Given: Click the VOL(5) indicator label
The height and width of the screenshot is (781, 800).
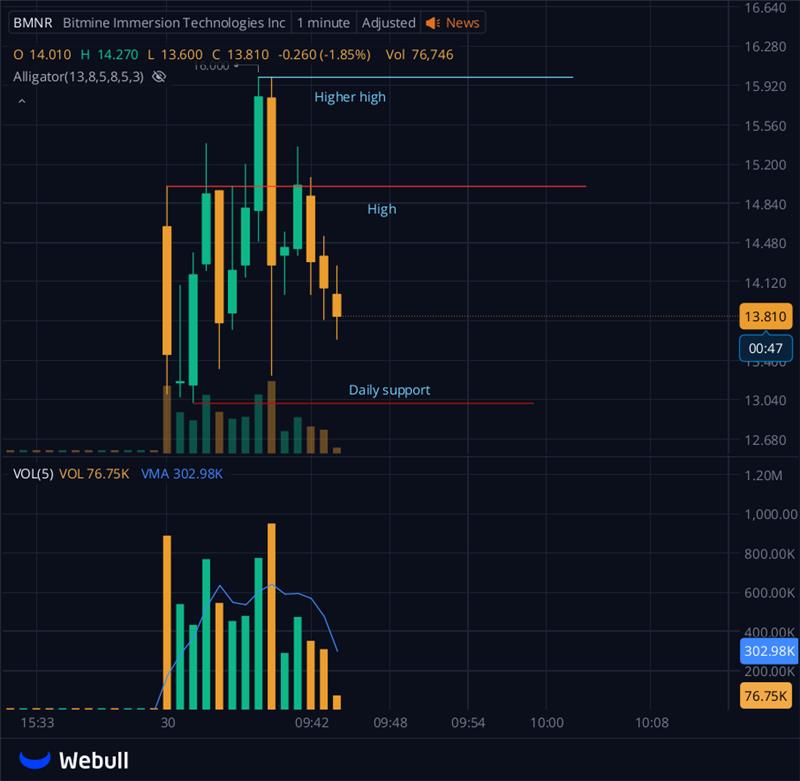Looking at the screenshot, I should tap(33, 473).
